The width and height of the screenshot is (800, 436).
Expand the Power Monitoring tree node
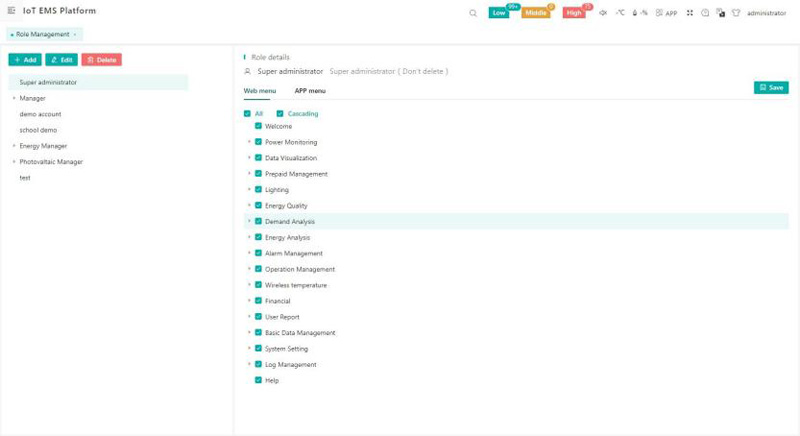coord(249,142)
